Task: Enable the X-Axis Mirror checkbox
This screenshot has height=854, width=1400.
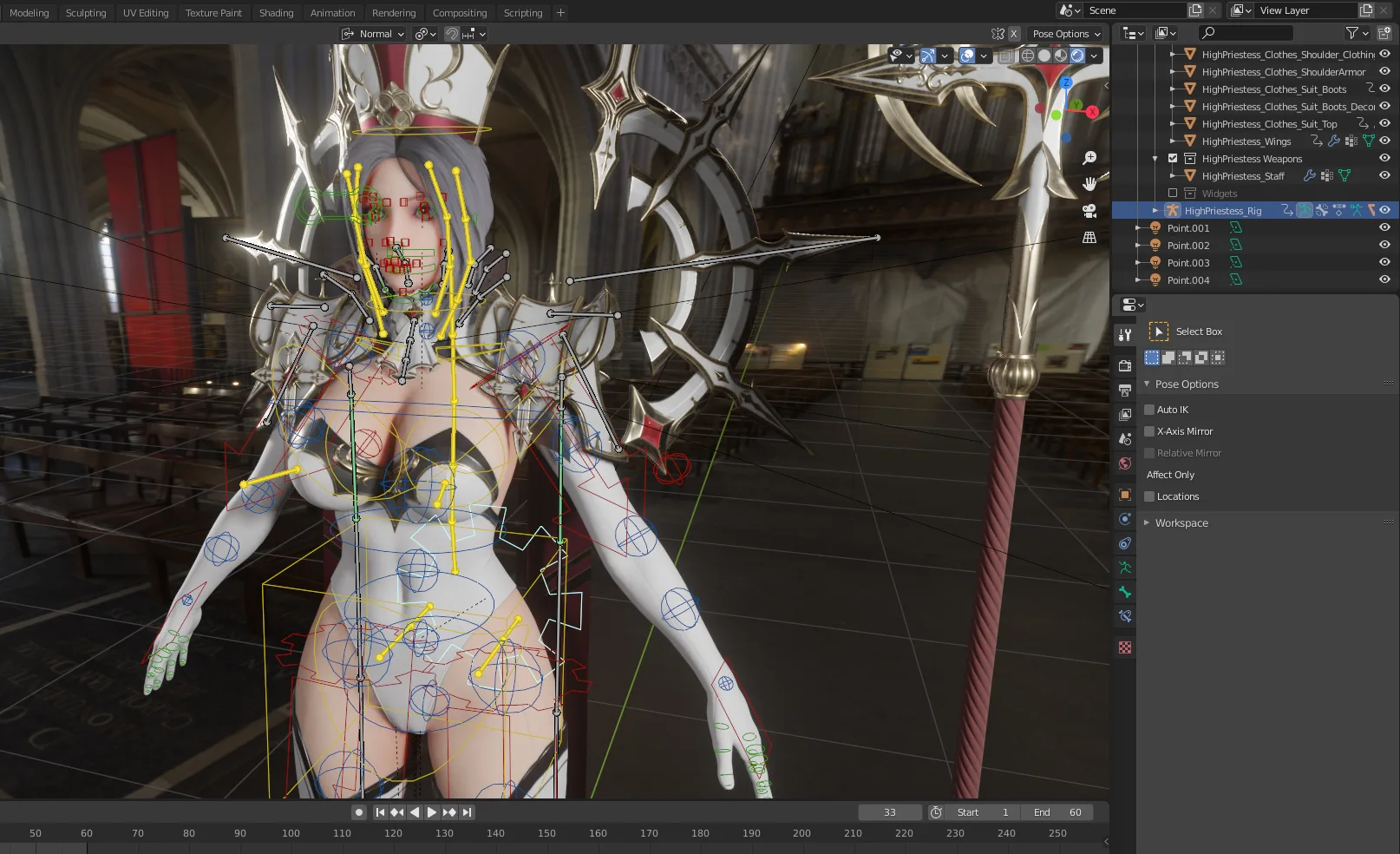Action: 1149,431
